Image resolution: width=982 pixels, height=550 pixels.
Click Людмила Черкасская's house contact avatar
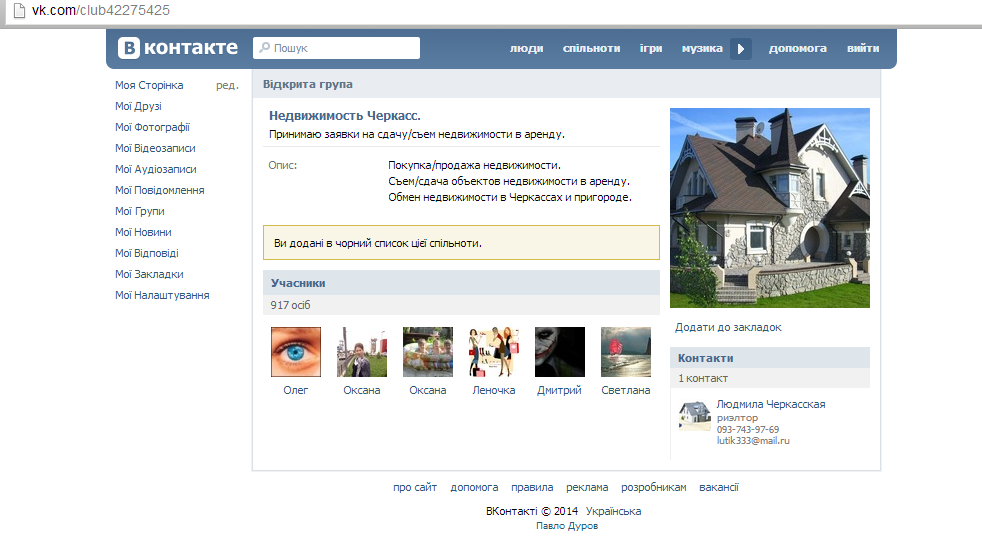695,415
